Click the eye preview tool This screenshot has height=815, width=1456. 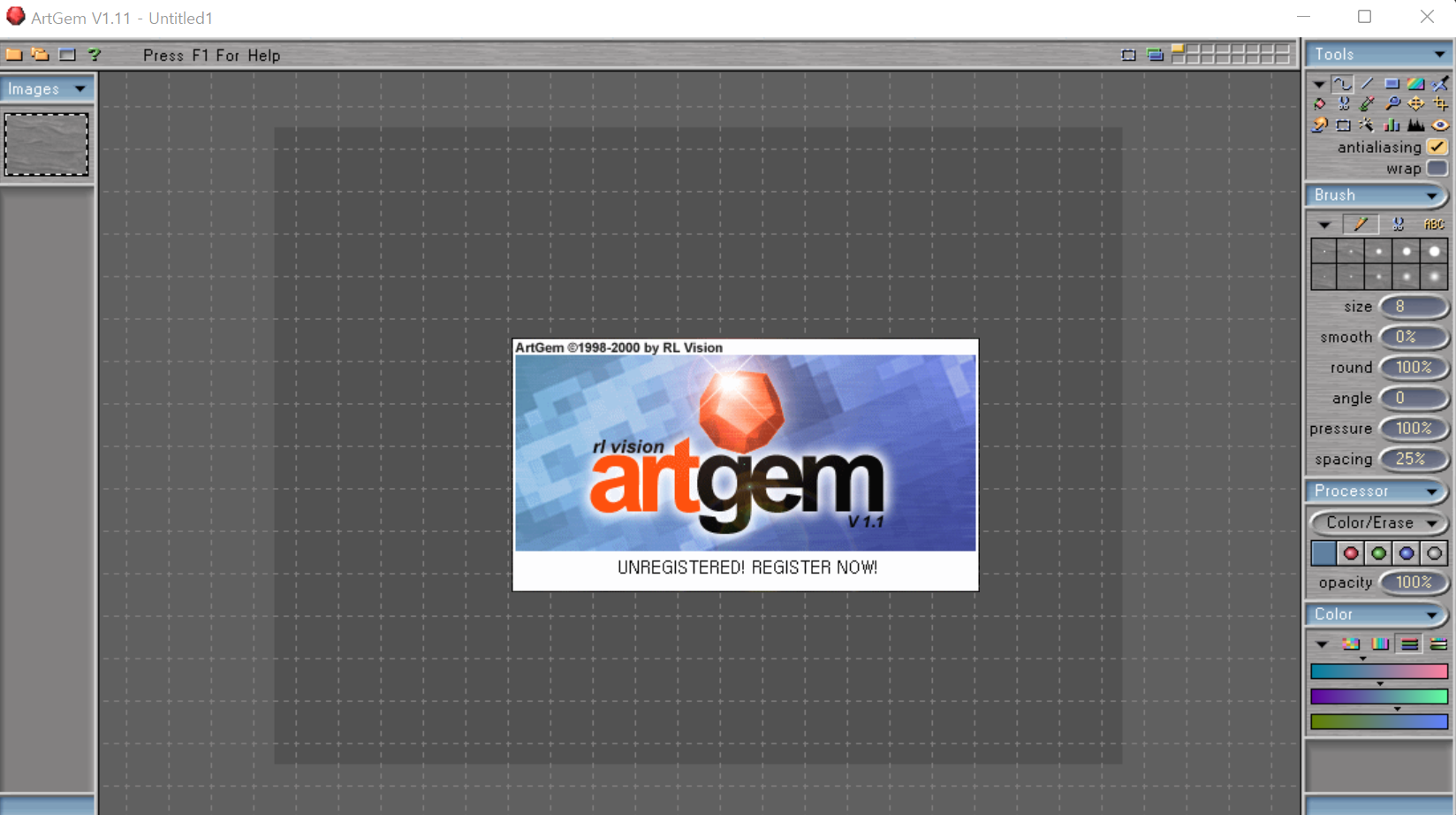[x=1440, y=126]
